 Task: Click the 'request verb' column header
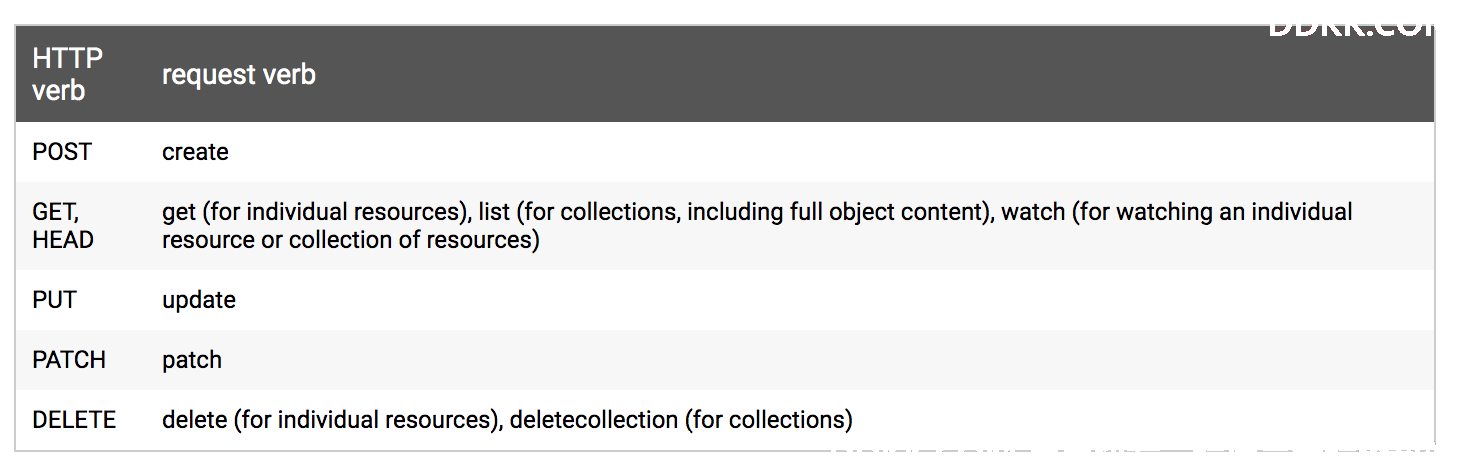pos(239,75)
